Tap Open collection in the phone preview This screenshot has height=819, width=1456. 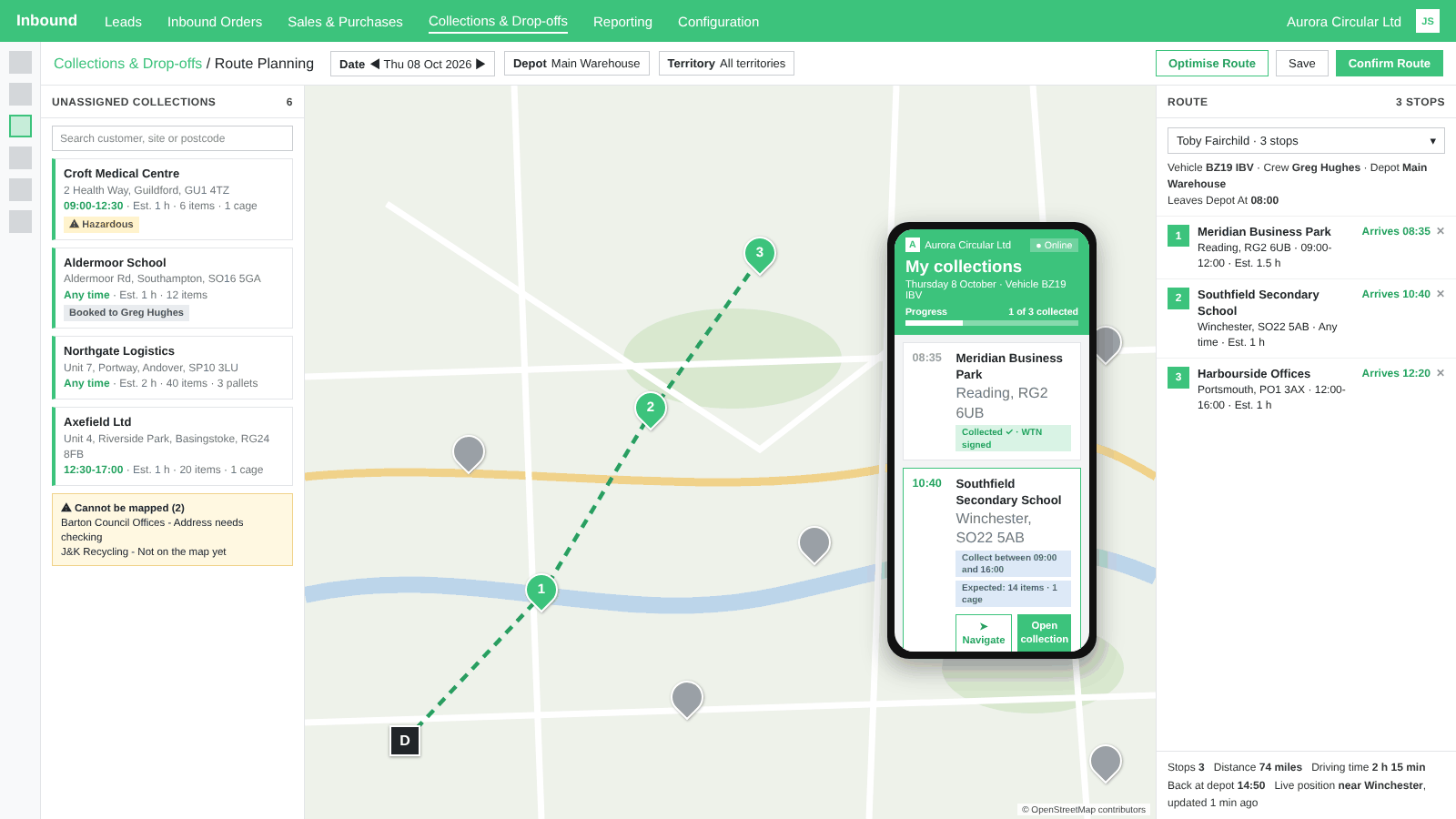click(1044, 632)
